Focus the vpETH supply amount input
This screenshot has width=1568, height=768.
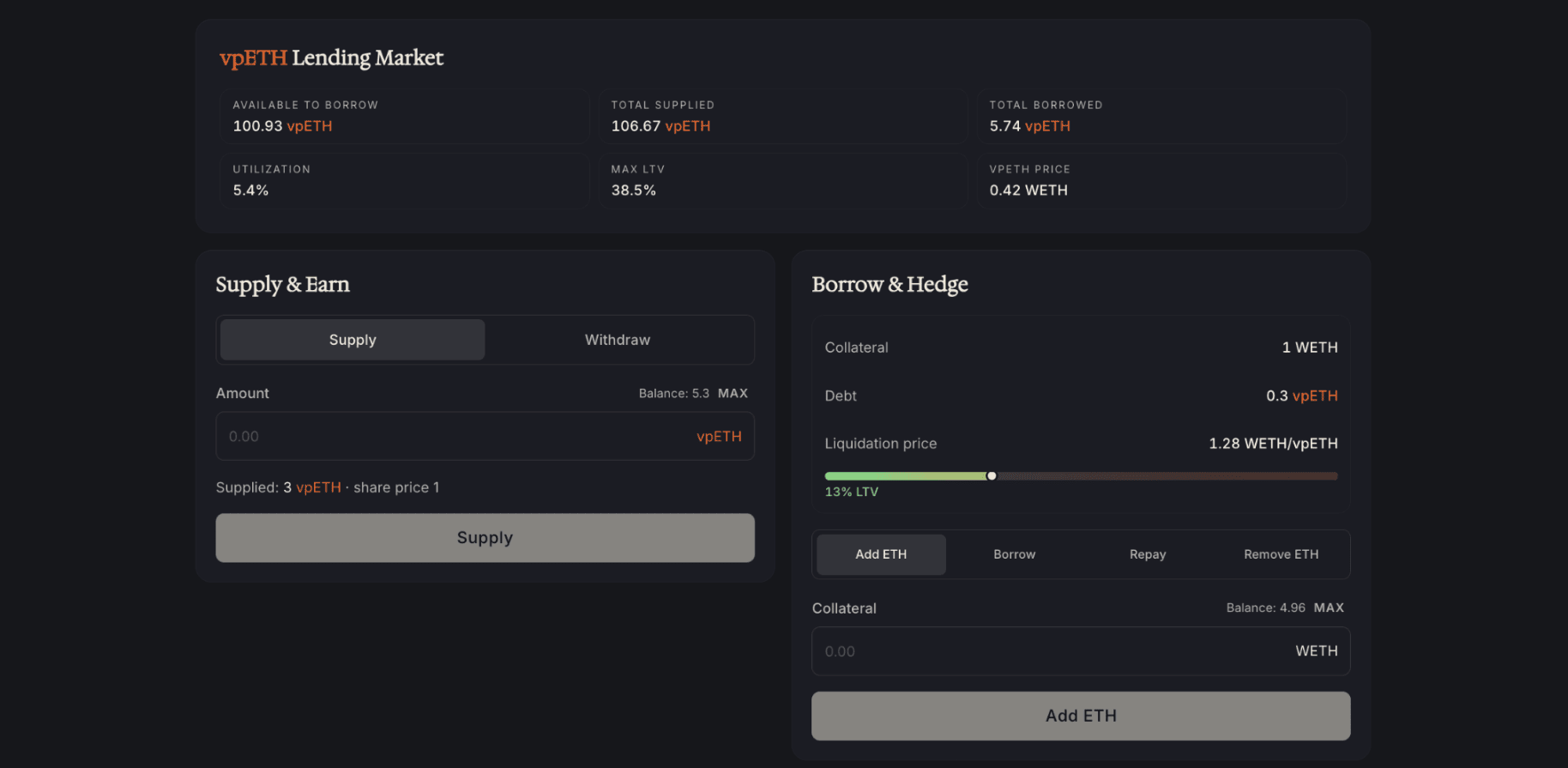tap(485, 436)
